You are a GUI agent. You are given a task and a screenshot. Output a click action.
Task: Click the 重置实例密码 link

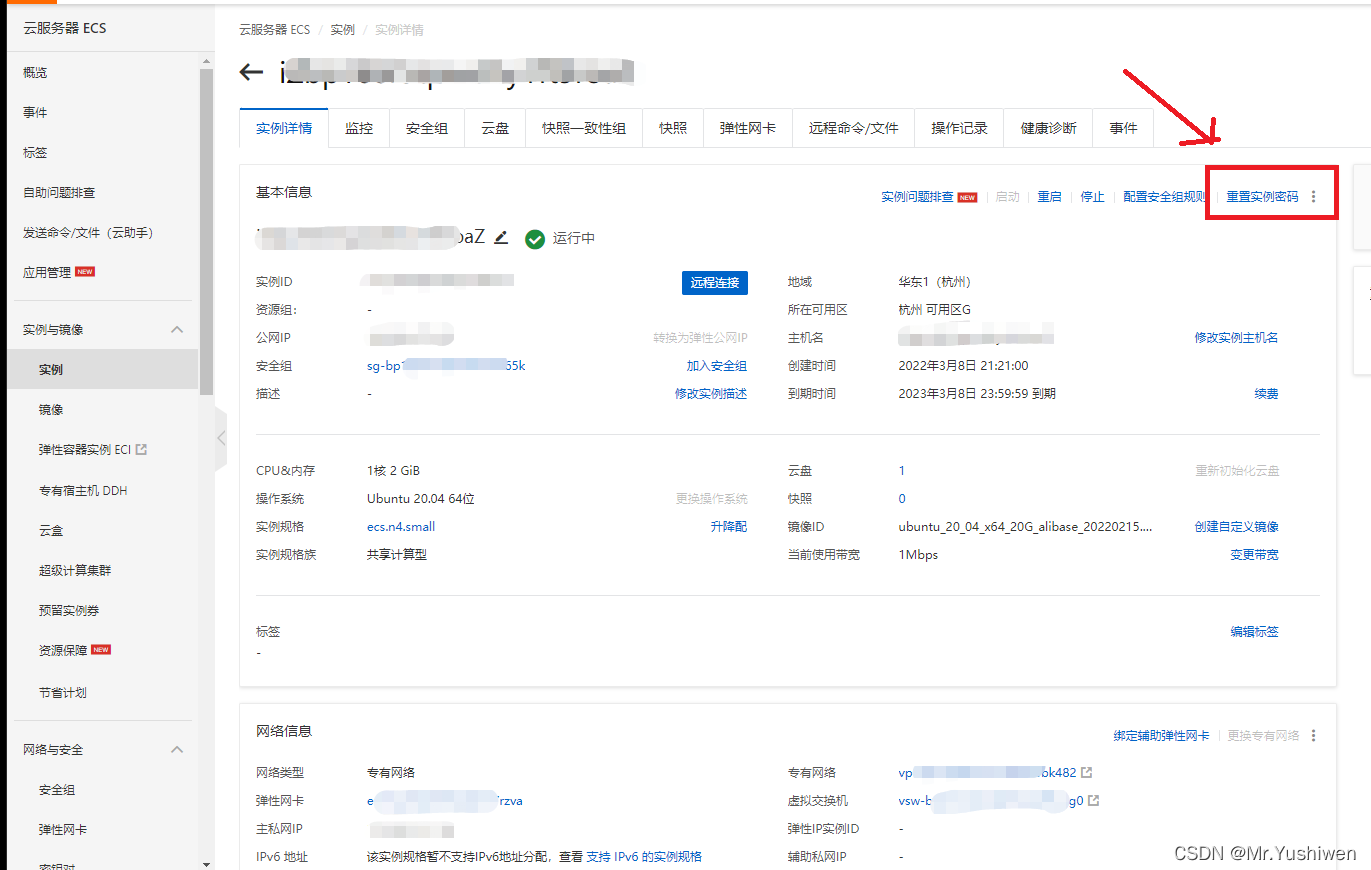[x=1262, y=197]
